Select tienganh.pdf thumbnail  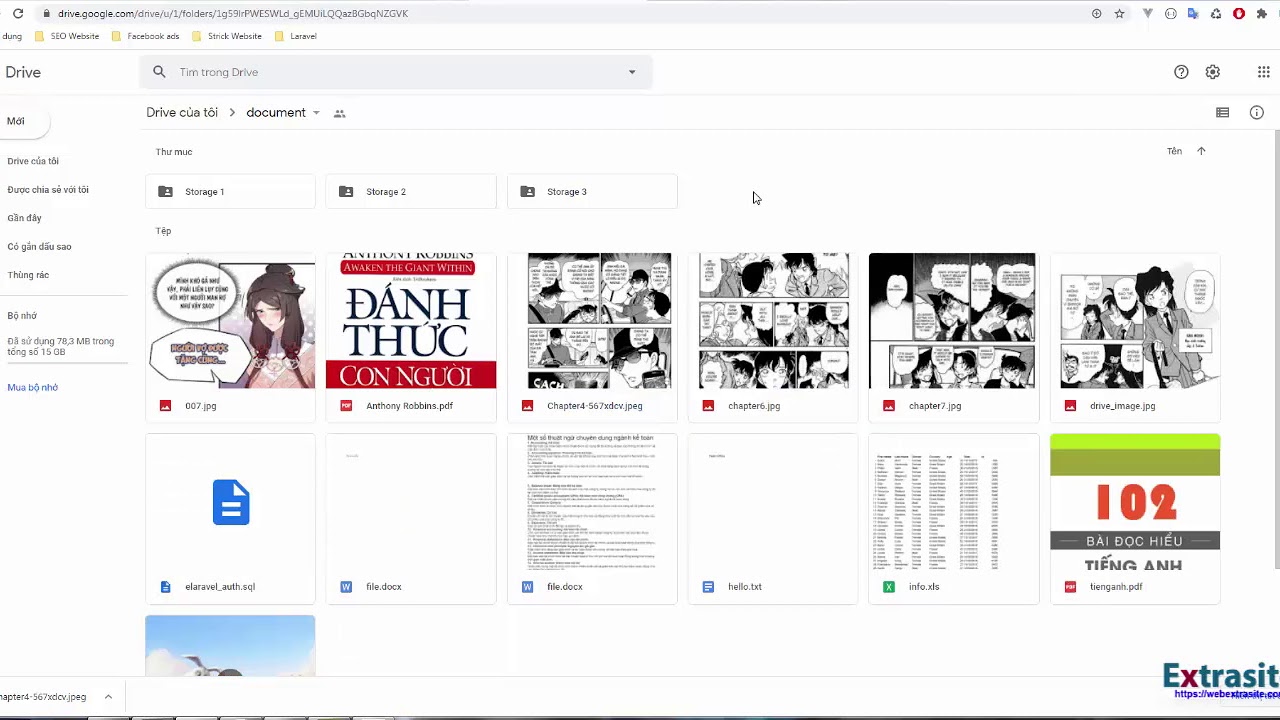(1135, 502)
